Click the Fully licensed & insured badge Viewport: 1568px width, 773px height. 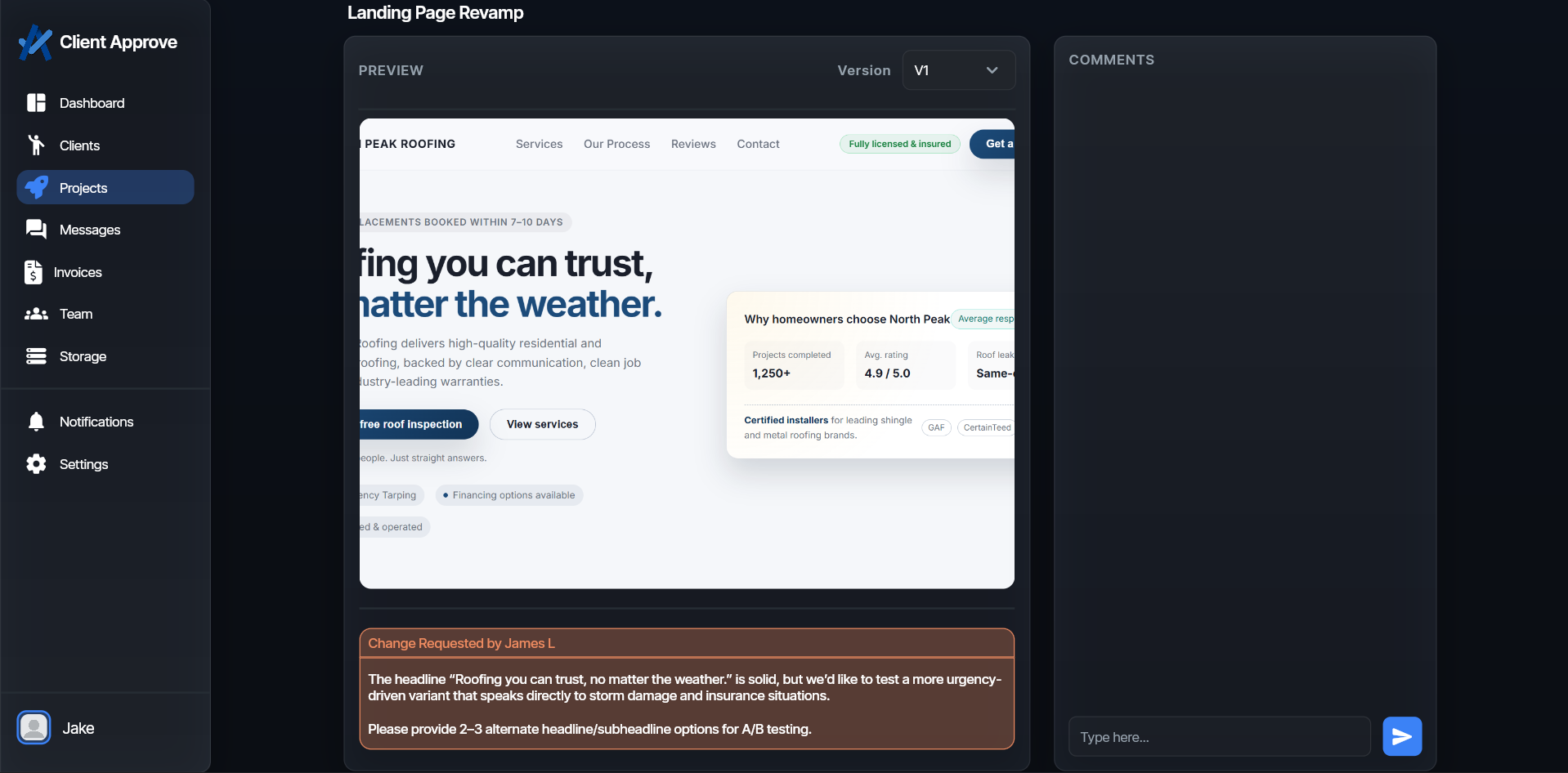899,144
